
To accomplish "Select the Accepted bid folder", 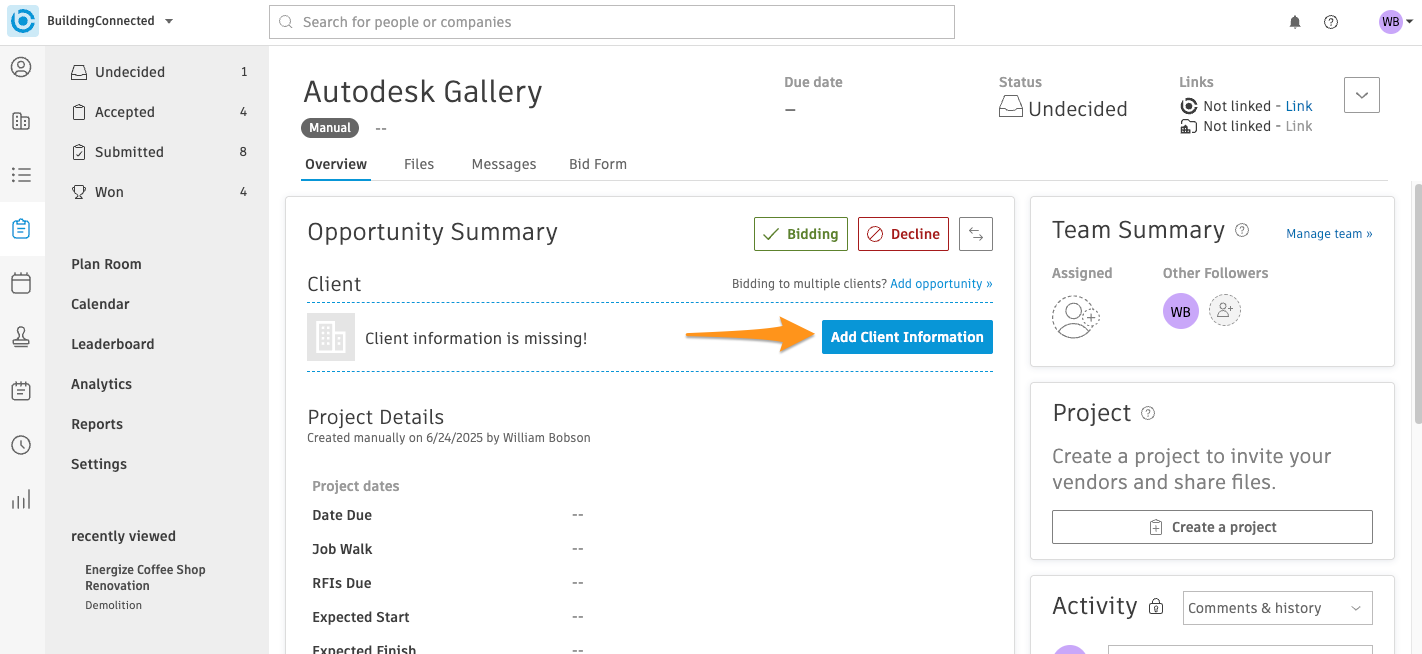I will [x=159, y=112].
